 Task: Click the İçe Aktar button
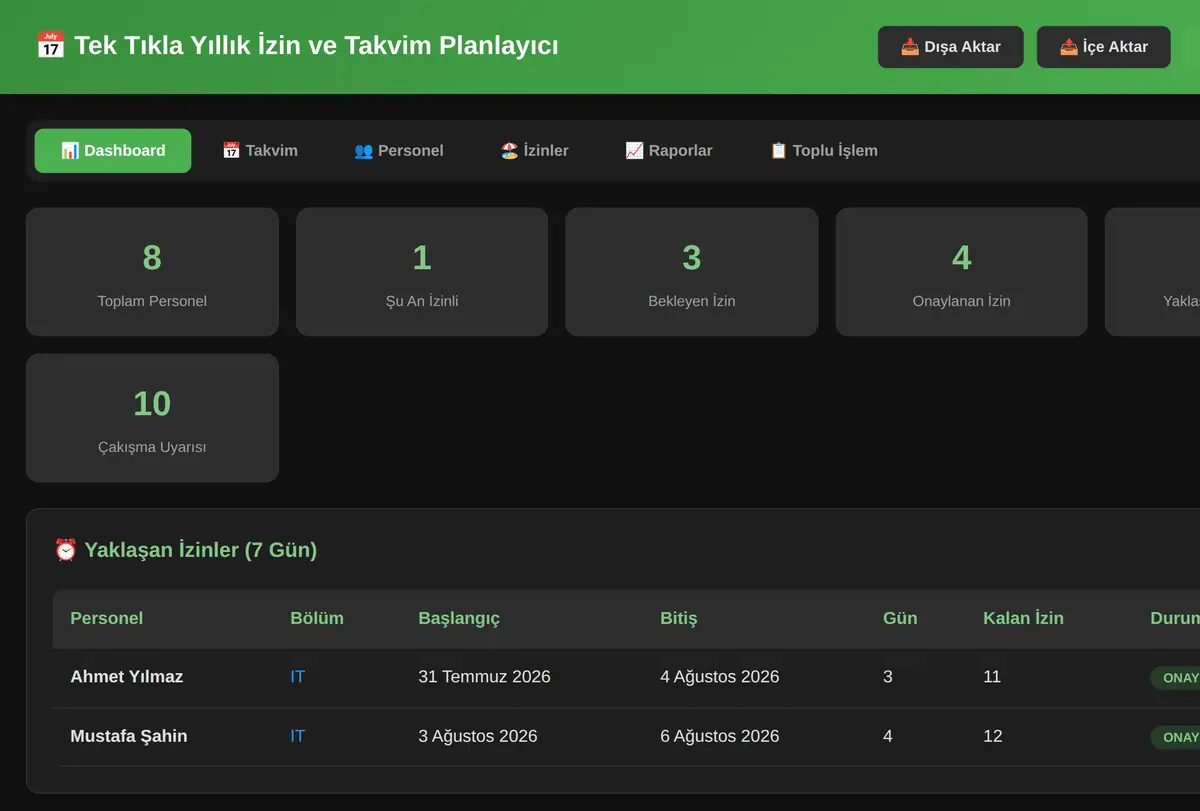tap(1104, 47)
